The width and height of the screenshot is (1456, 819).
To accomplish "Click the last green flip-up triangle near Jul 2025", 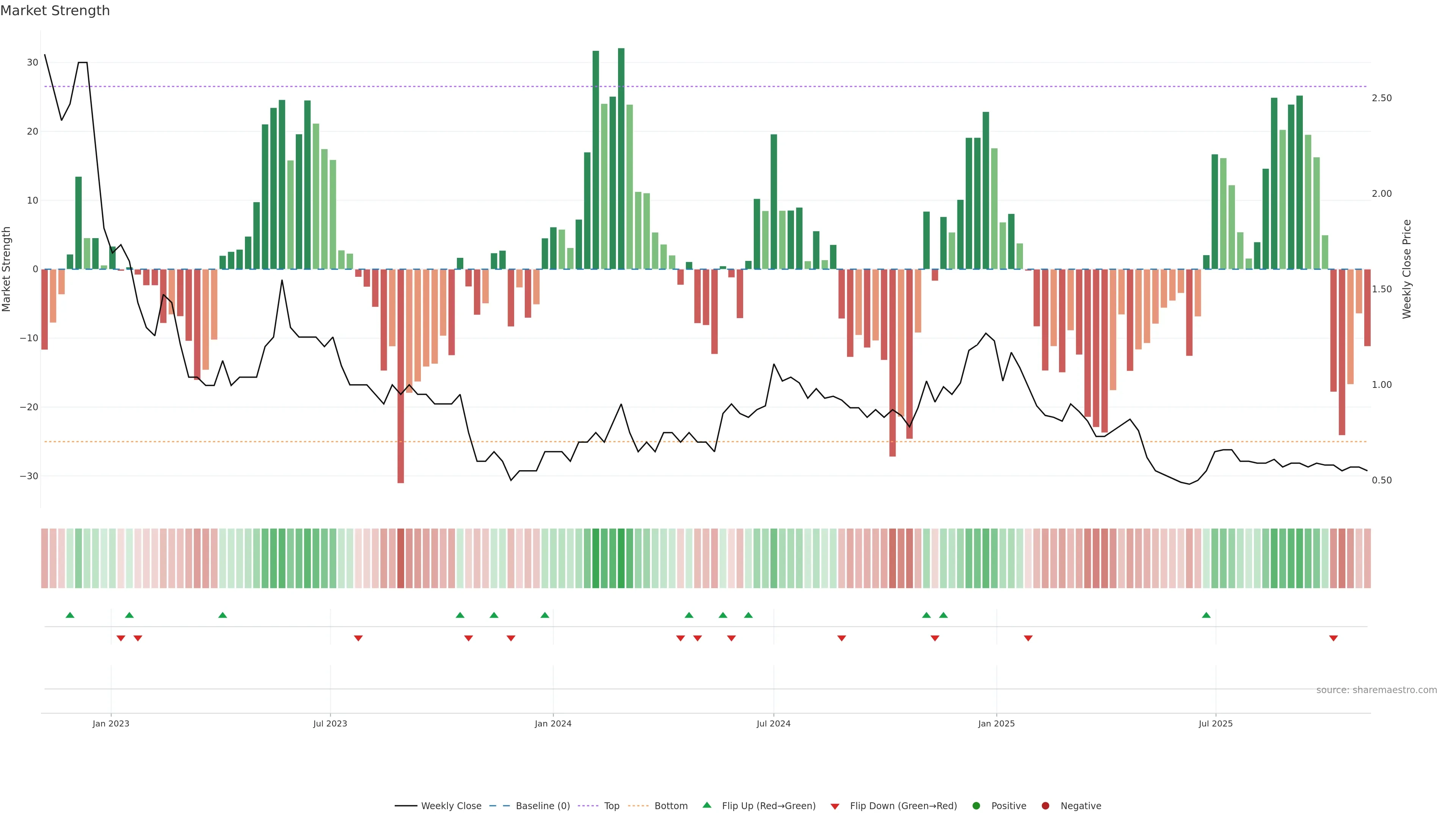I will (x=1206, y=615).
